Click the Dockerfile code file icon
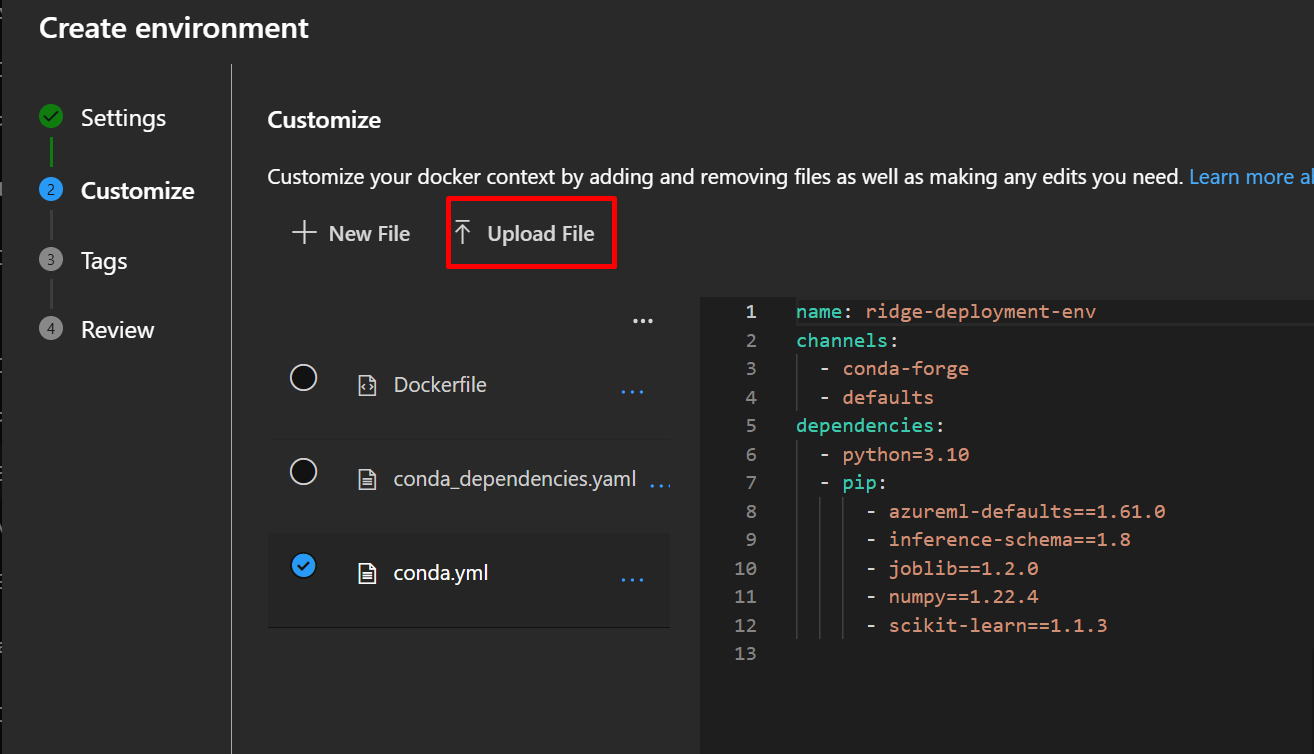 pos(367,386)
